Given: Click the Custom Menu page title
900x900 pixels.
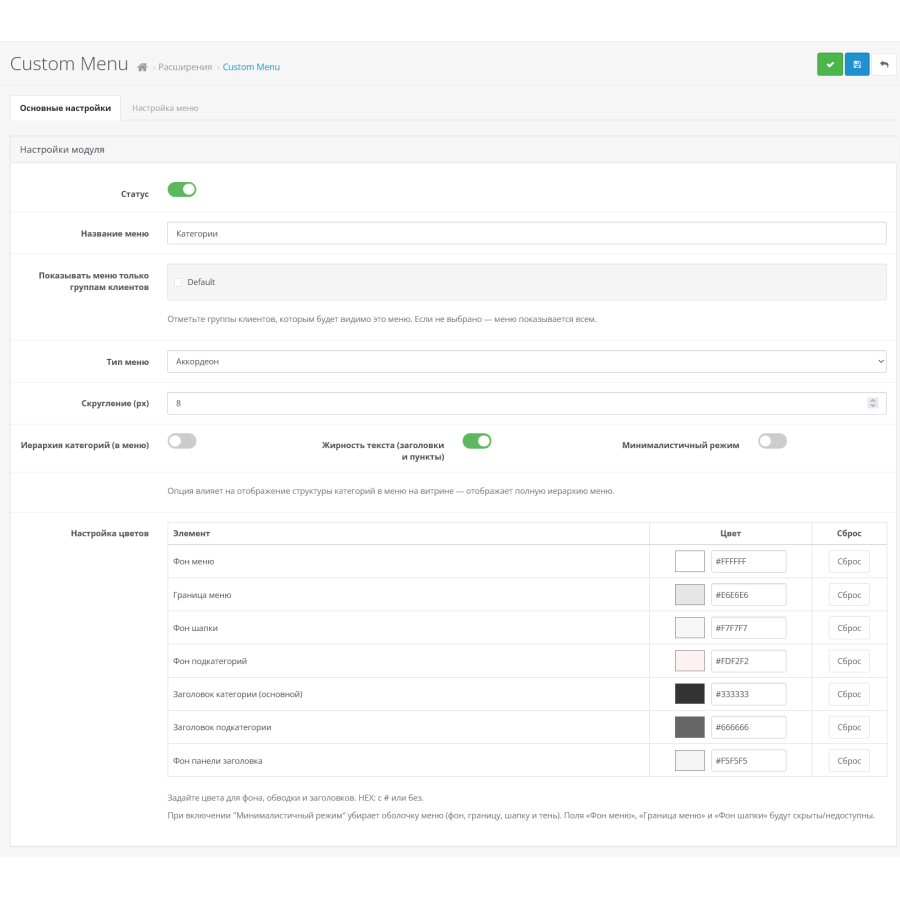Looking at the screenshot, I should 69,64.
